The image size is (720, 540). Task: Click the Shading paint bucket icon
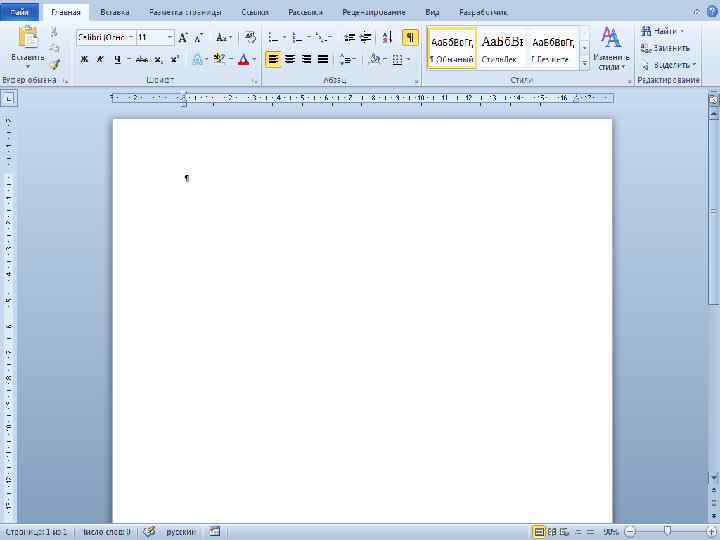tap(375, 59)
